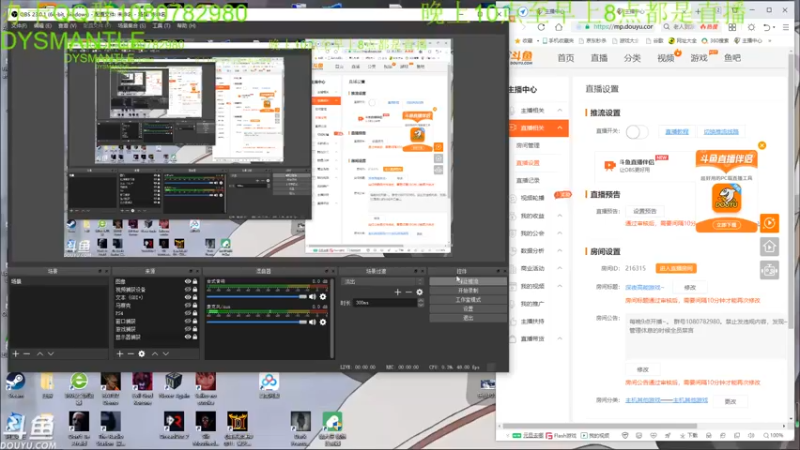Open the 直播教程 link

[x=677, y=132]
